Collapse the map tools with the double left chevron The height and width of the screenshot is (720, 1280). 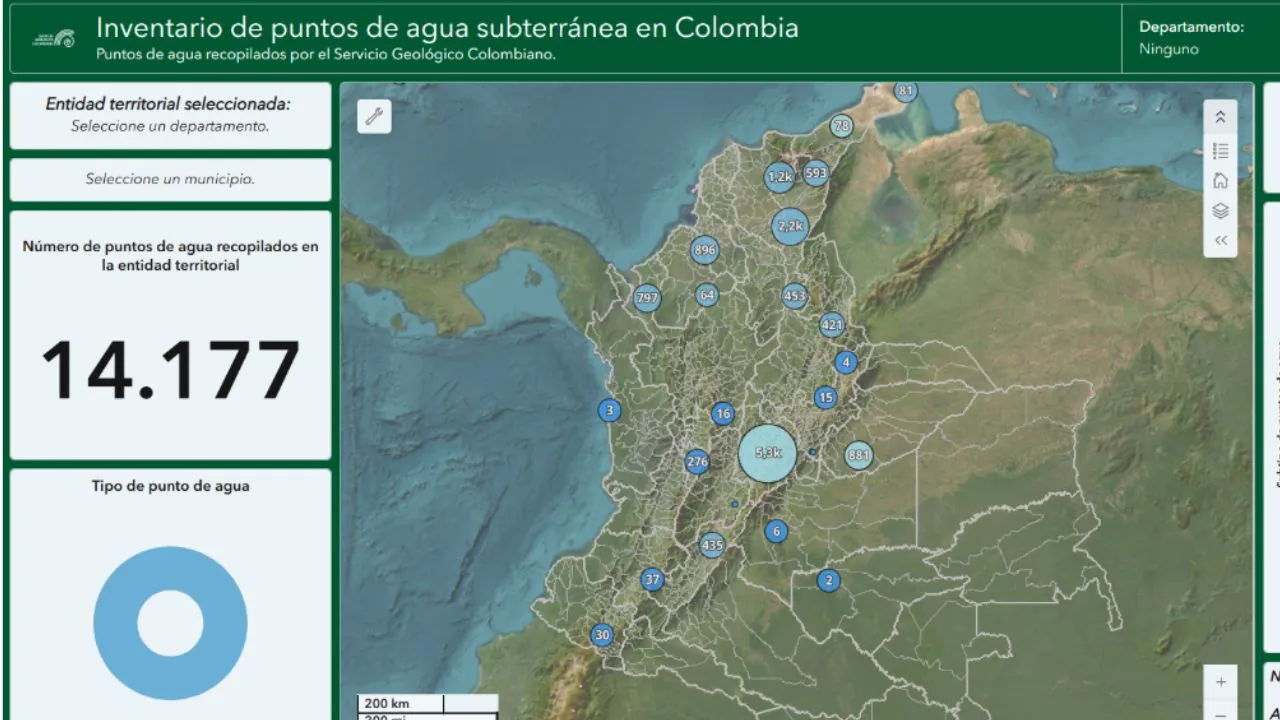click(x=1220, y=240)
